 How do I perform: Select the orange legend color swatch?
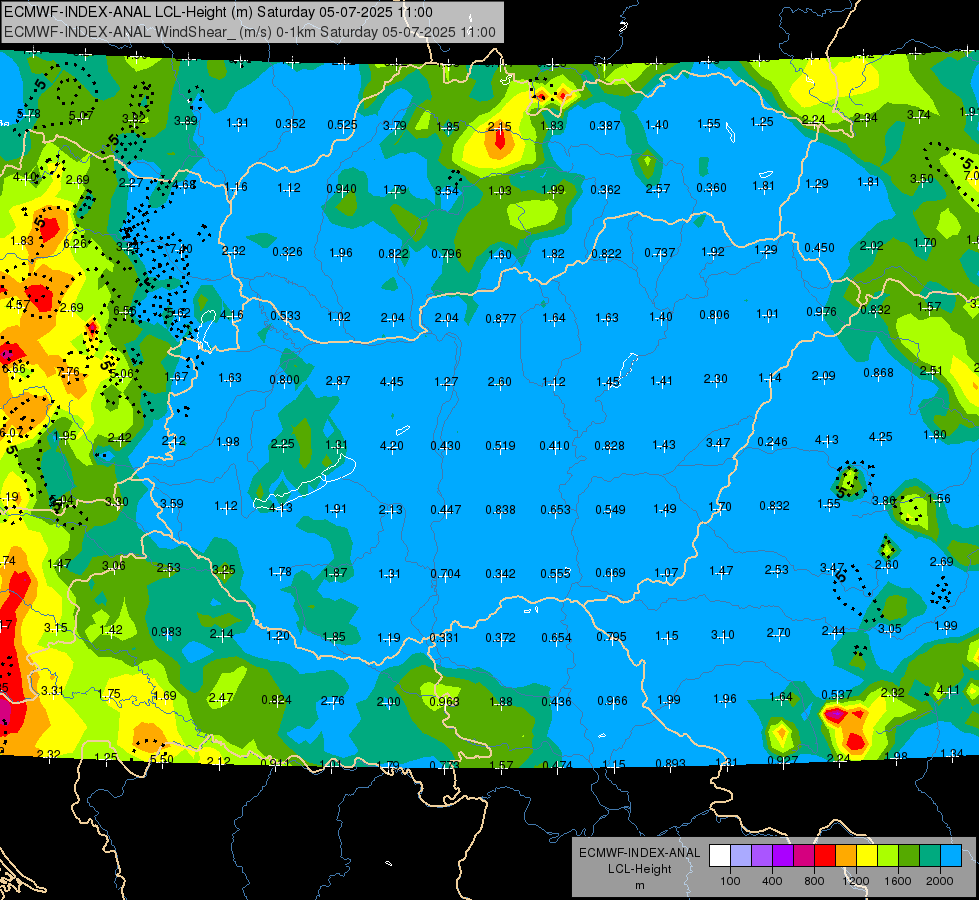(x=846, y=855)
